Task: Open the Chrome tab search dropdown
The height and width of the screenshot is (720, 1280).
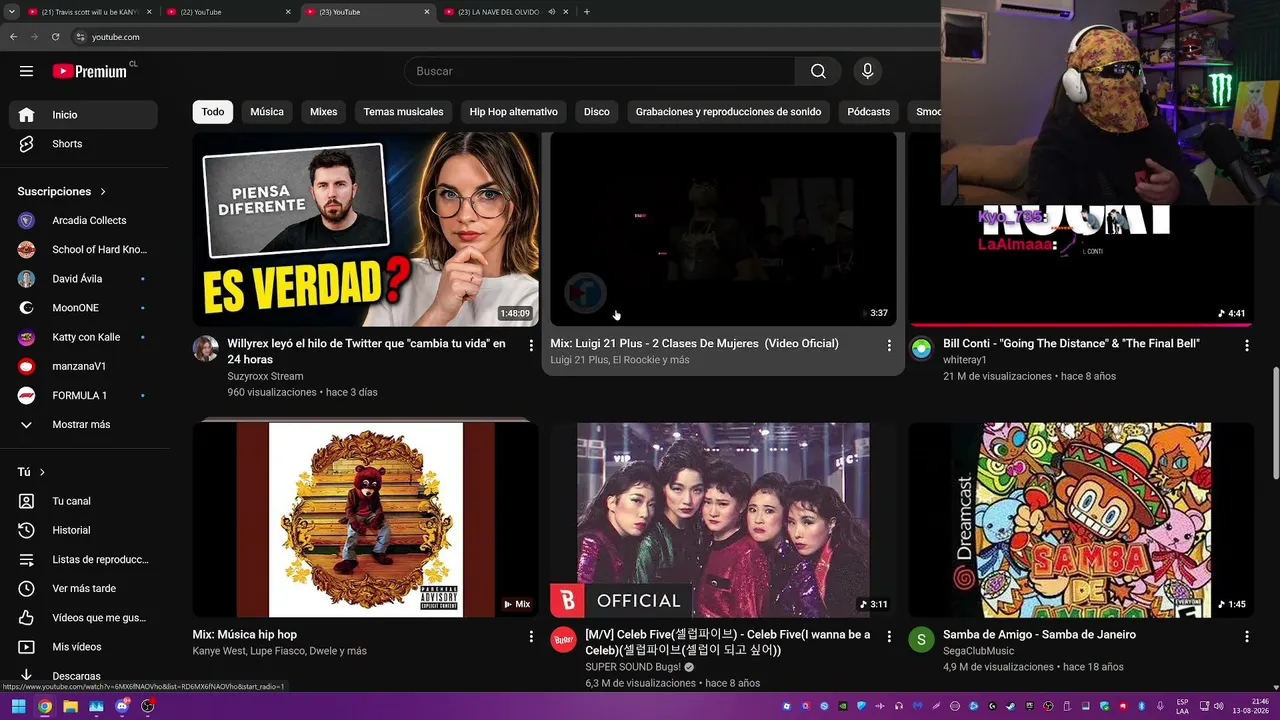Action: [13, 12]
